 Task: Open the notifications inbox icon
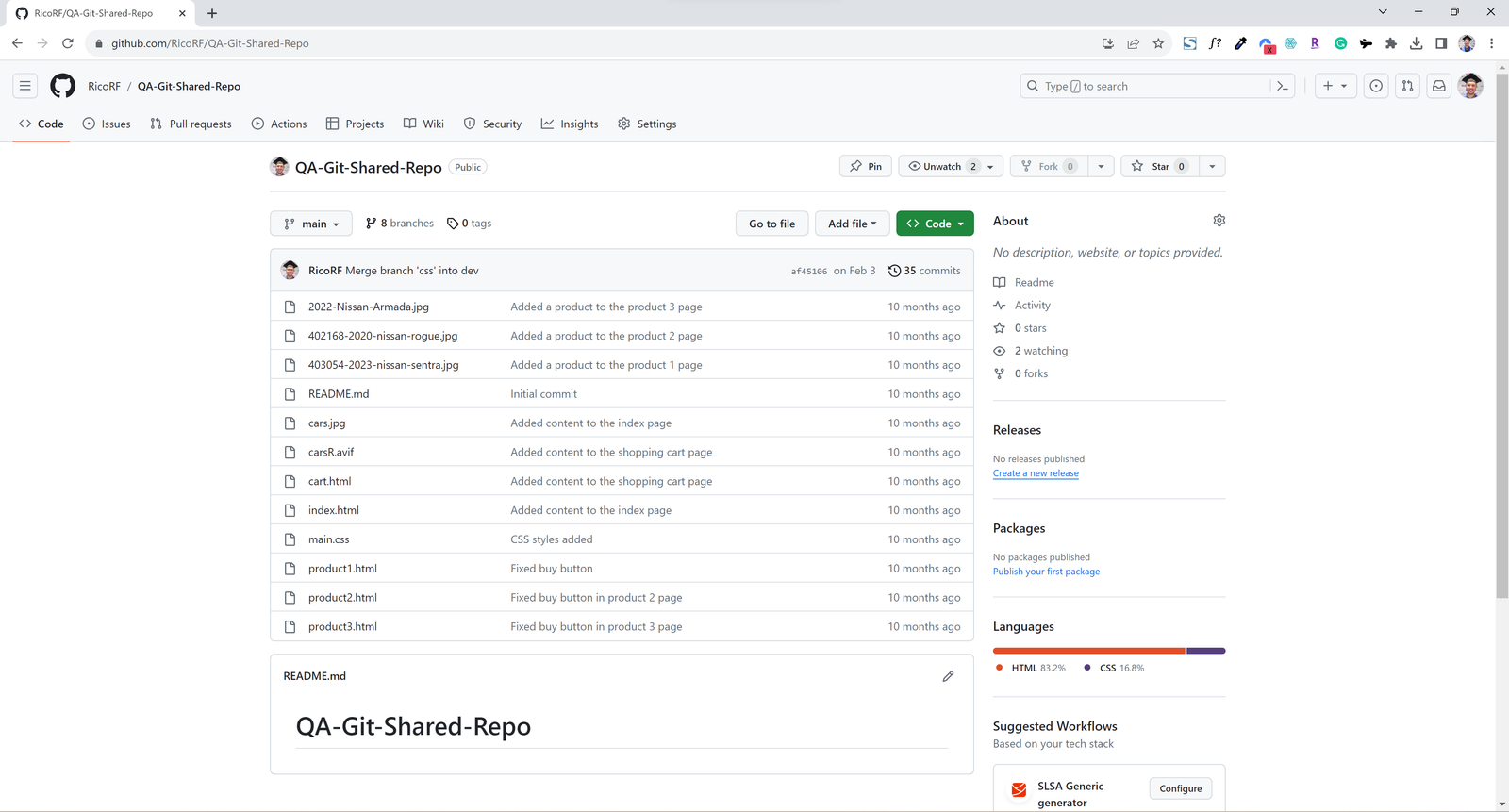[x=1438, y=86]
